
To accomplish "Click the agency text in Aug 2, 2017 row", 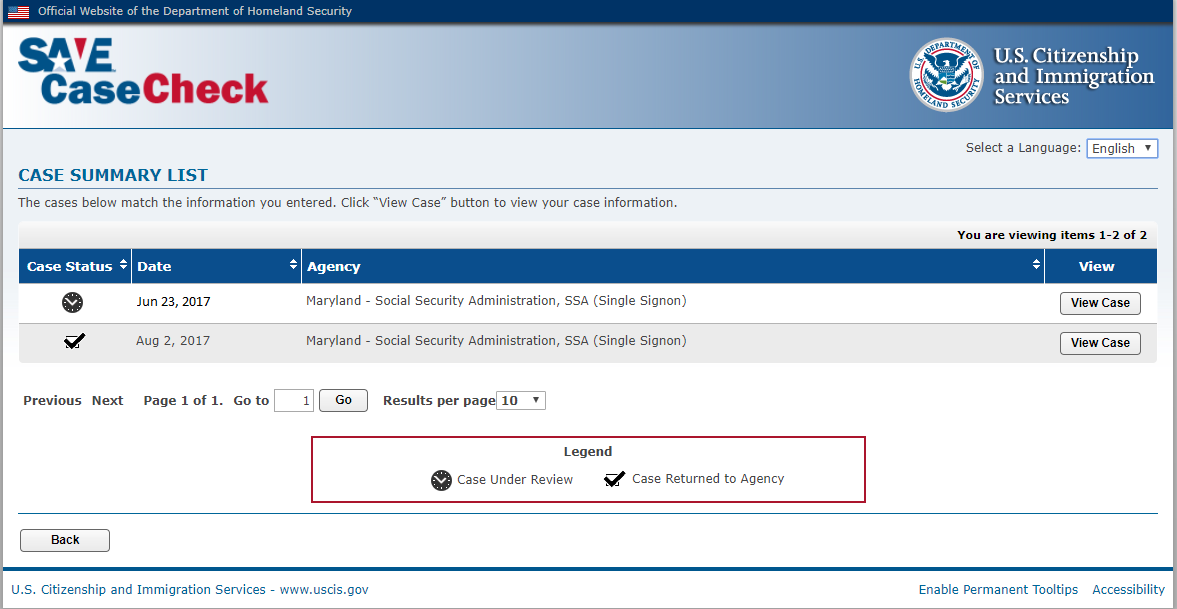I will [496, 341].
